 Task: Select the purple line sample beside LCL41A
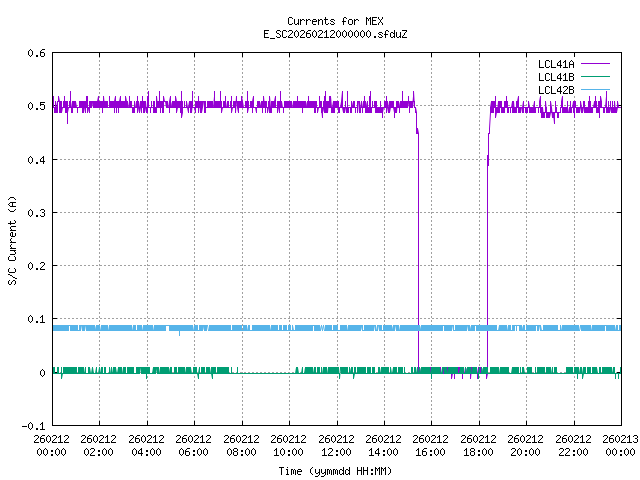[x=592, y=63]
